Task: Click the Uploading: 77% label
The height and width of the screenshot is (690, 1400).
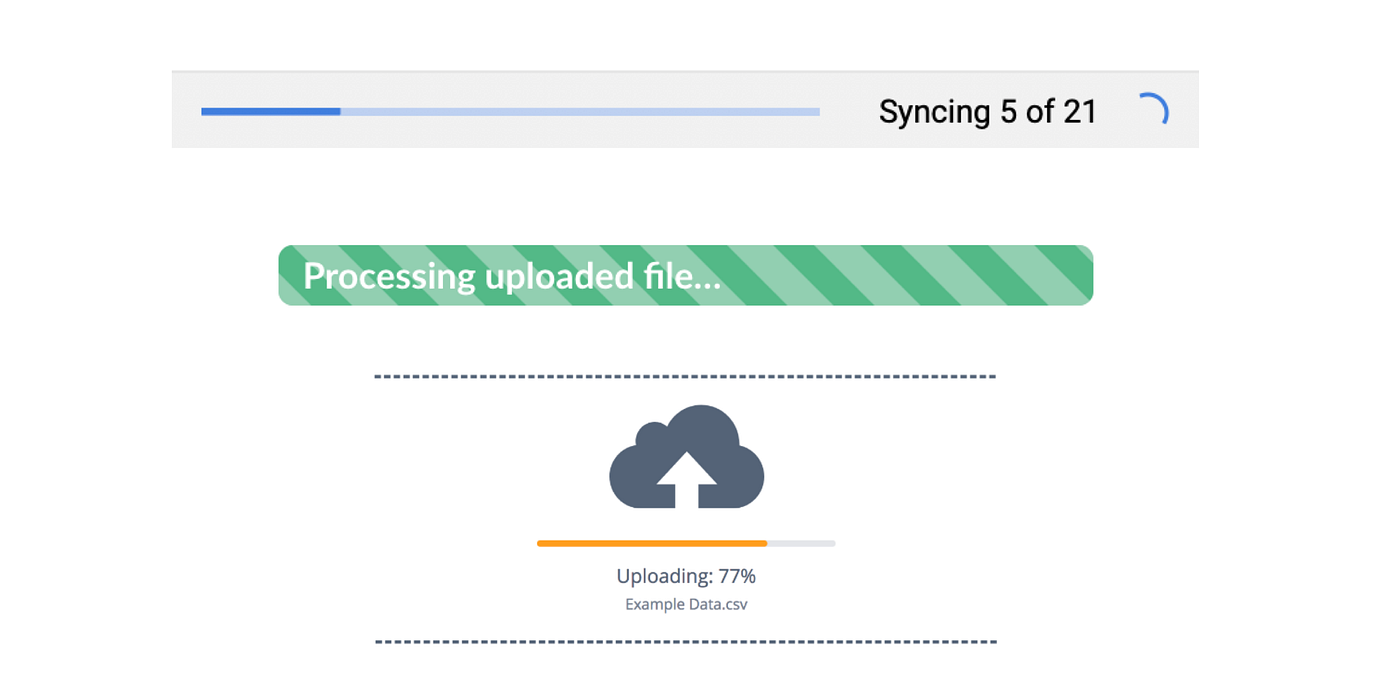Action: [686, 576]
